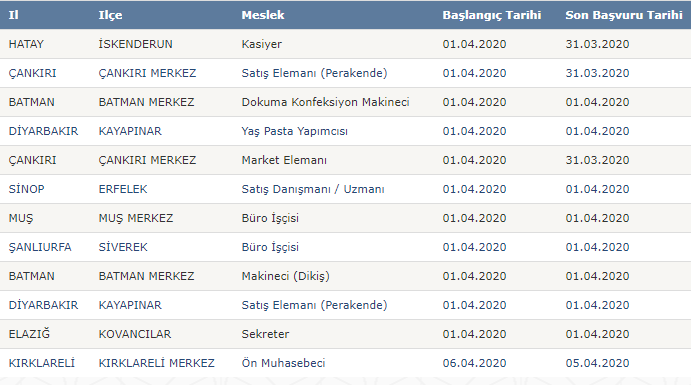Click the Son Başvuru Tarihi header
Viewport: 691px width, 385px height.
tap(624, 15)
